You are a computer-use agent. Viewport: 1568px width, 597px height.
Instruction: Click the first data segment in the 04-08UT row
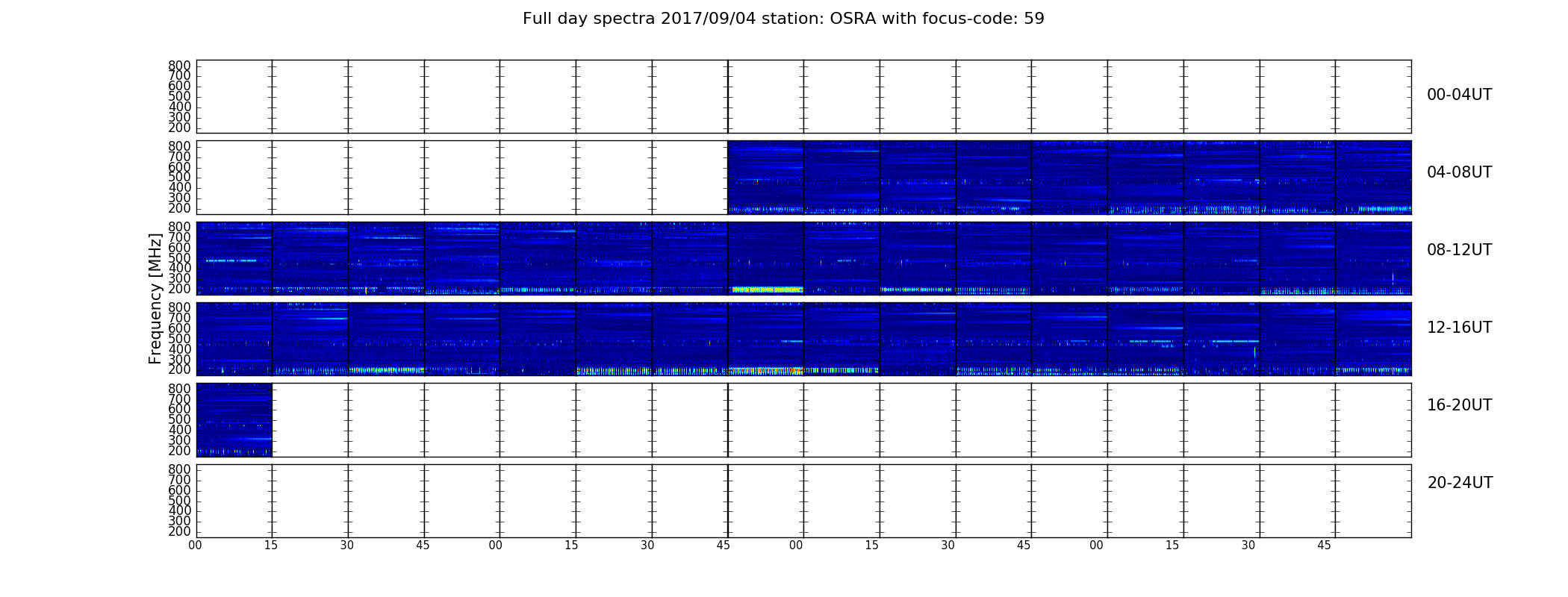[765, 178]
